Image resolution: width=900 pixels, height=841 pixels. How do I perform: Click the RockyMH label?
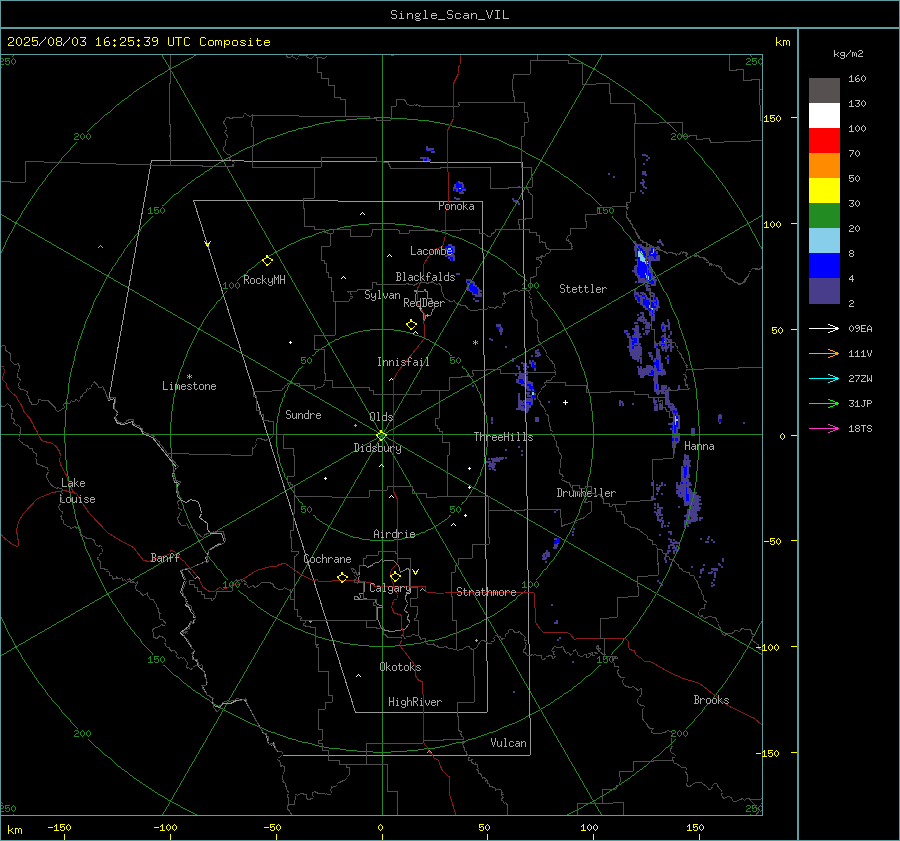coord(264,280)
